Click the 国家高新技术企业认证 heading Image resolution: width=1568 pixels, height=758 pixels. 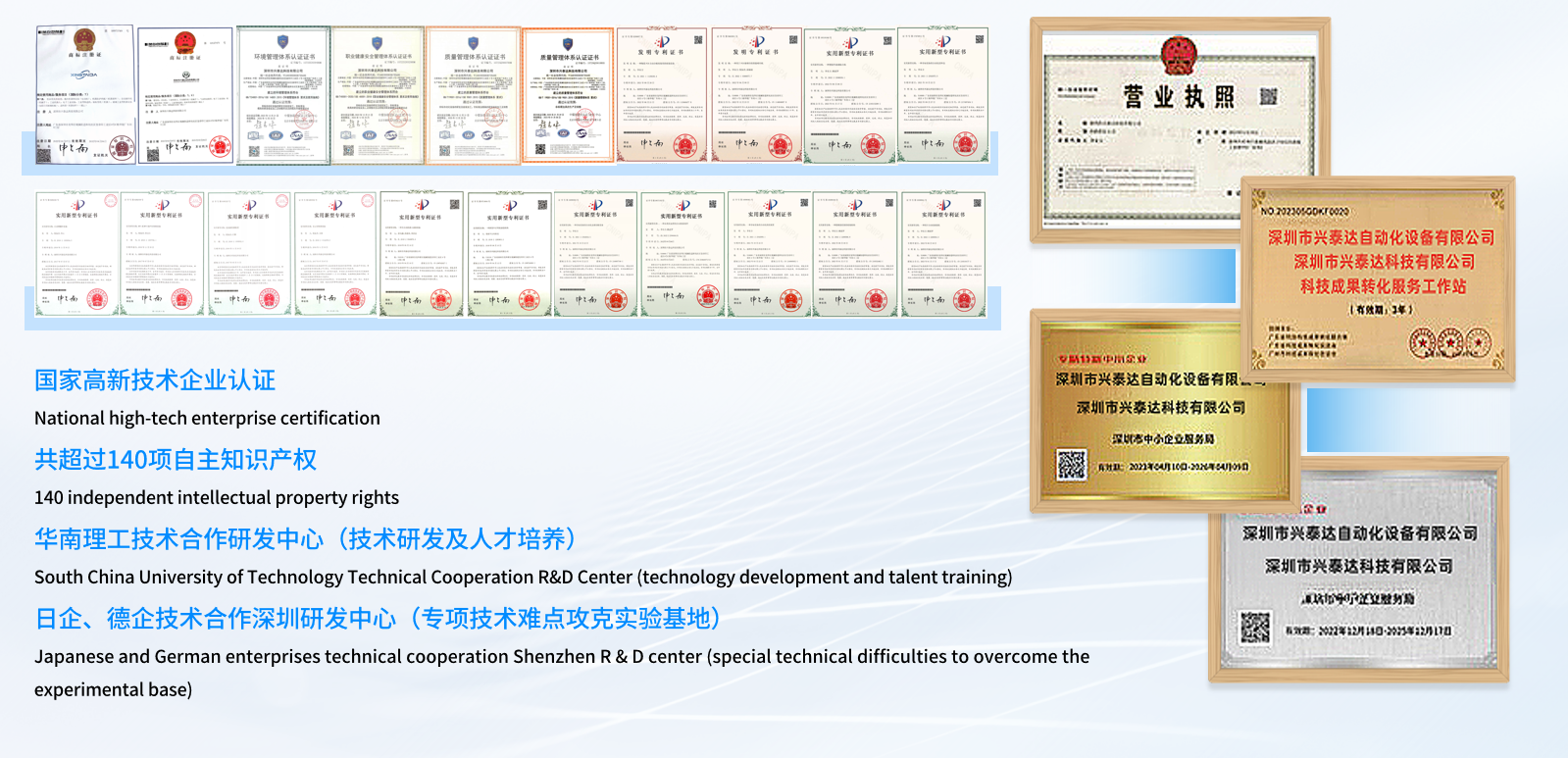point(155,380)
